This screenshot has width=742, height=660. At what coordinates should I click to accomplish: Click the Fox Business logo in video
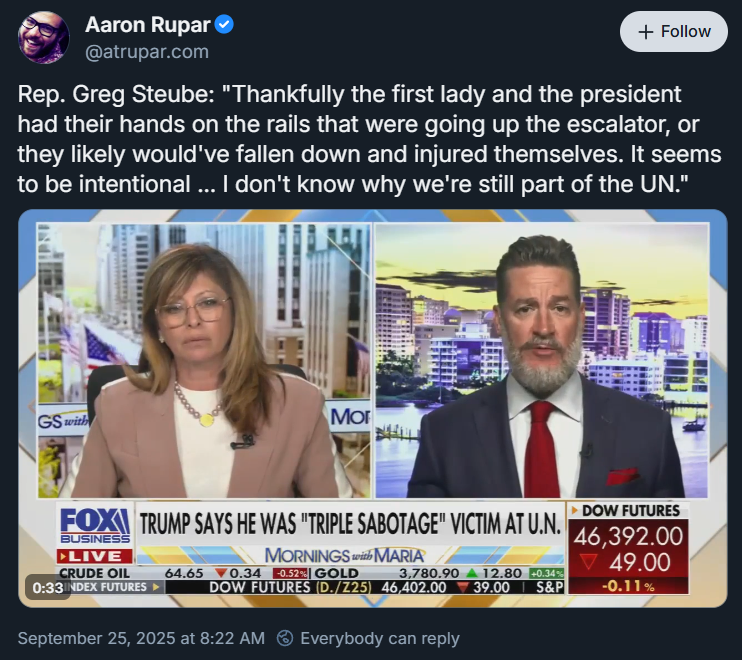pyautogui.click(x=95, y=525)
